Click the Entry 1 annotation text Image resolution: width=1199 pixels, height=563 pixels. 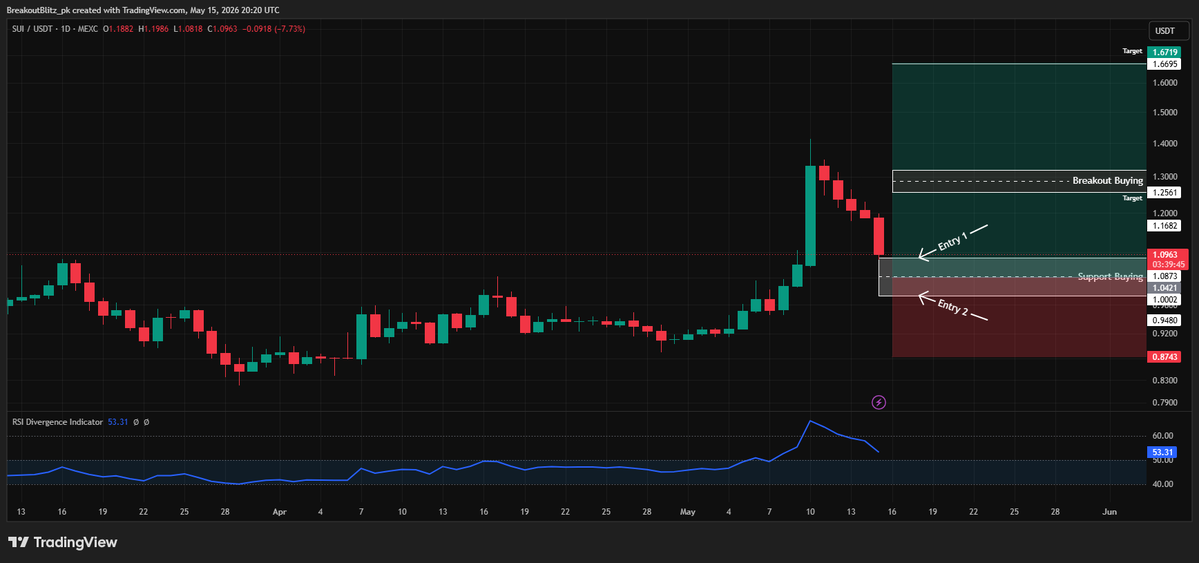pos(953,241)
